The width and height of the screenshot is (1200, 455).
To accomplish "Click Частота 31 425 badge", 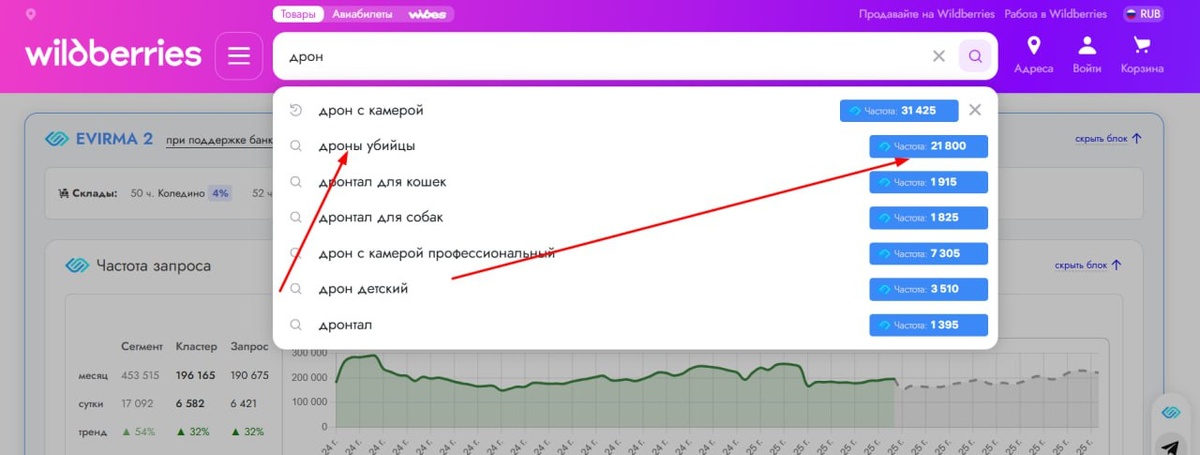I will tap(899, 111).
